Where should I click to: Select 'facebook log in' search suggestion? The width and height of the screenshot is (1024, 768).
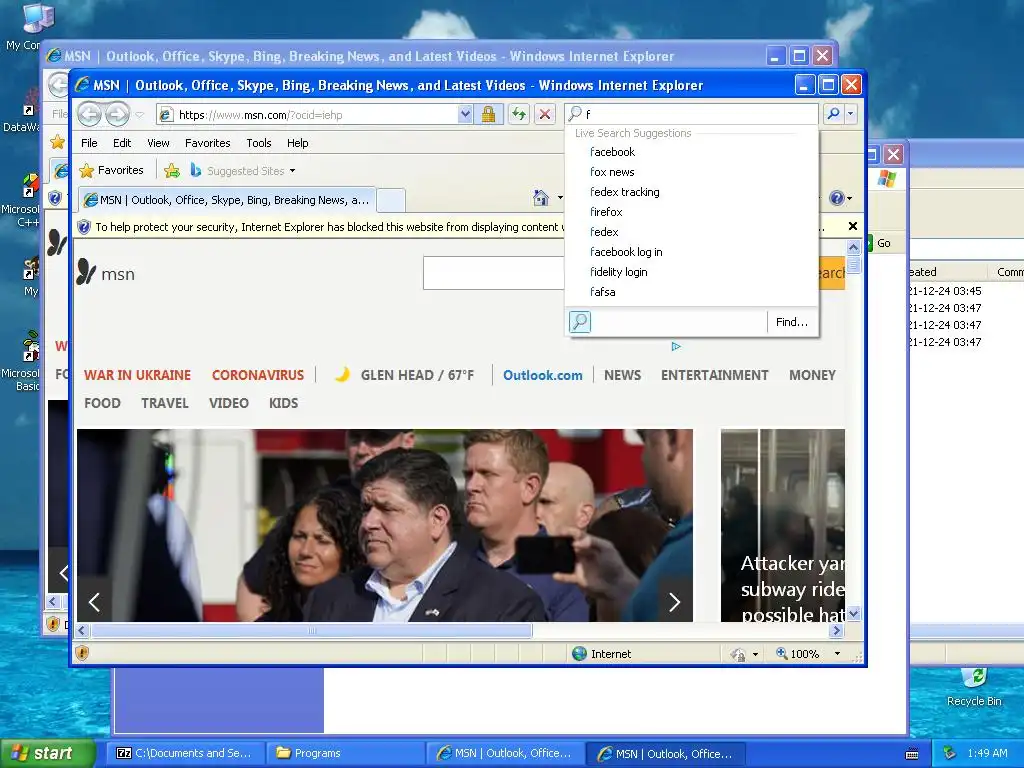pos(626,252)
